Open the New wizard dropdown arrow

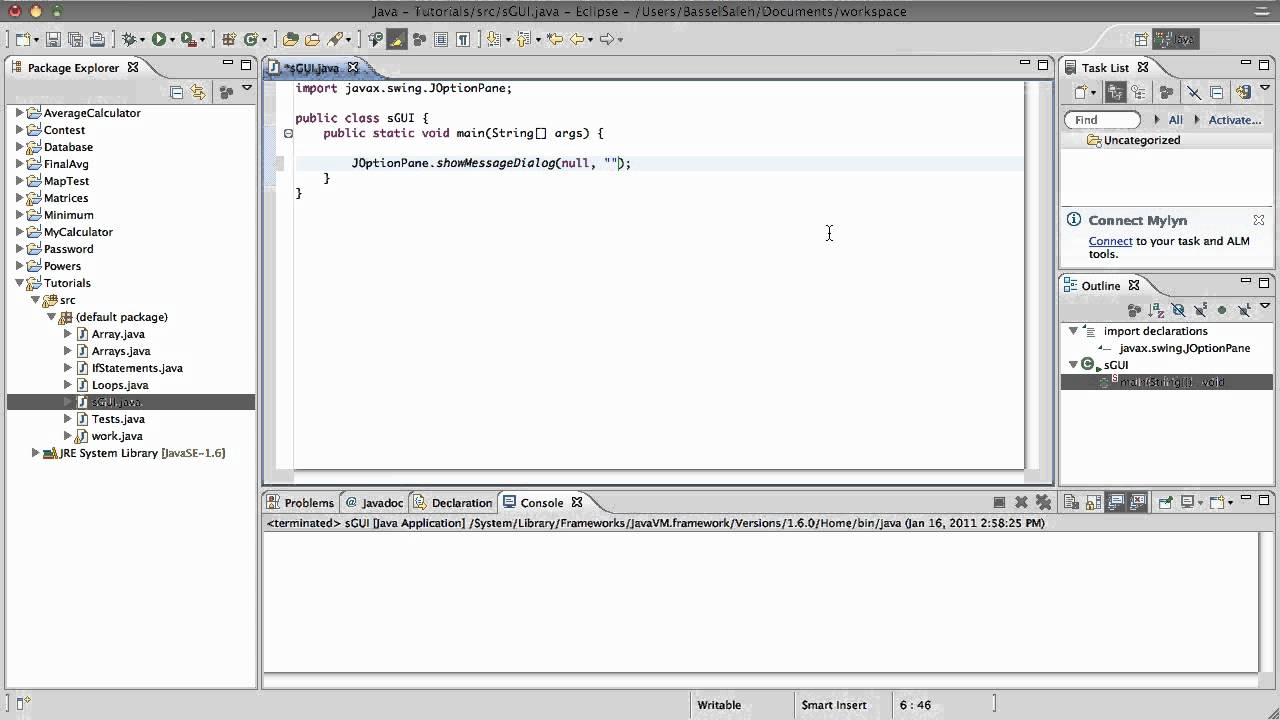37,40
